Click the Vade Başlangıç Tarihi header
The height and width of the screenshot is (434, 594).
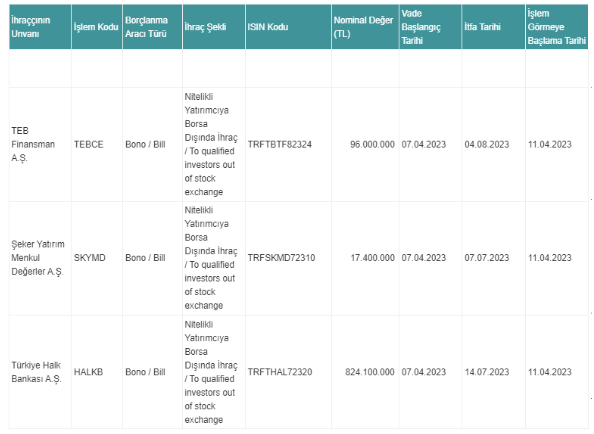(431, 27)
